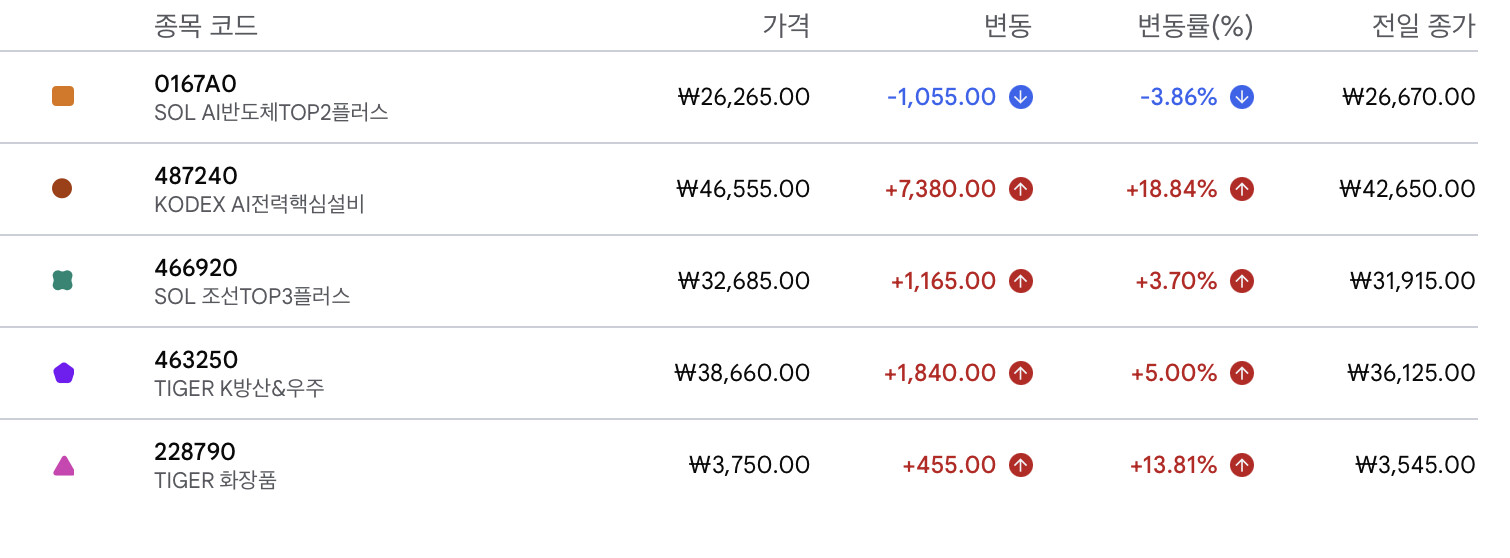Click the 전일 종가 column header
The image size is (1510, 558).
point(1424,26)
